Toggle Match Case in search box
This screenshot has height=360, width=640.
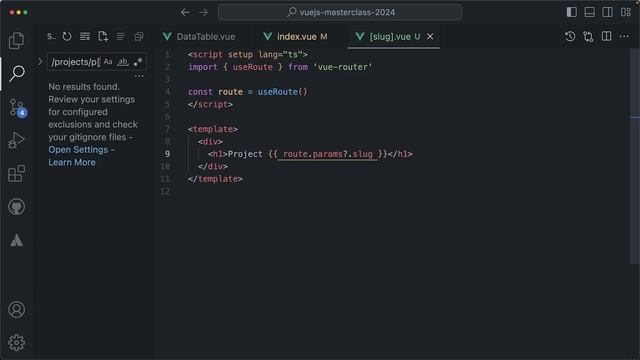click(x=108, y=62)
